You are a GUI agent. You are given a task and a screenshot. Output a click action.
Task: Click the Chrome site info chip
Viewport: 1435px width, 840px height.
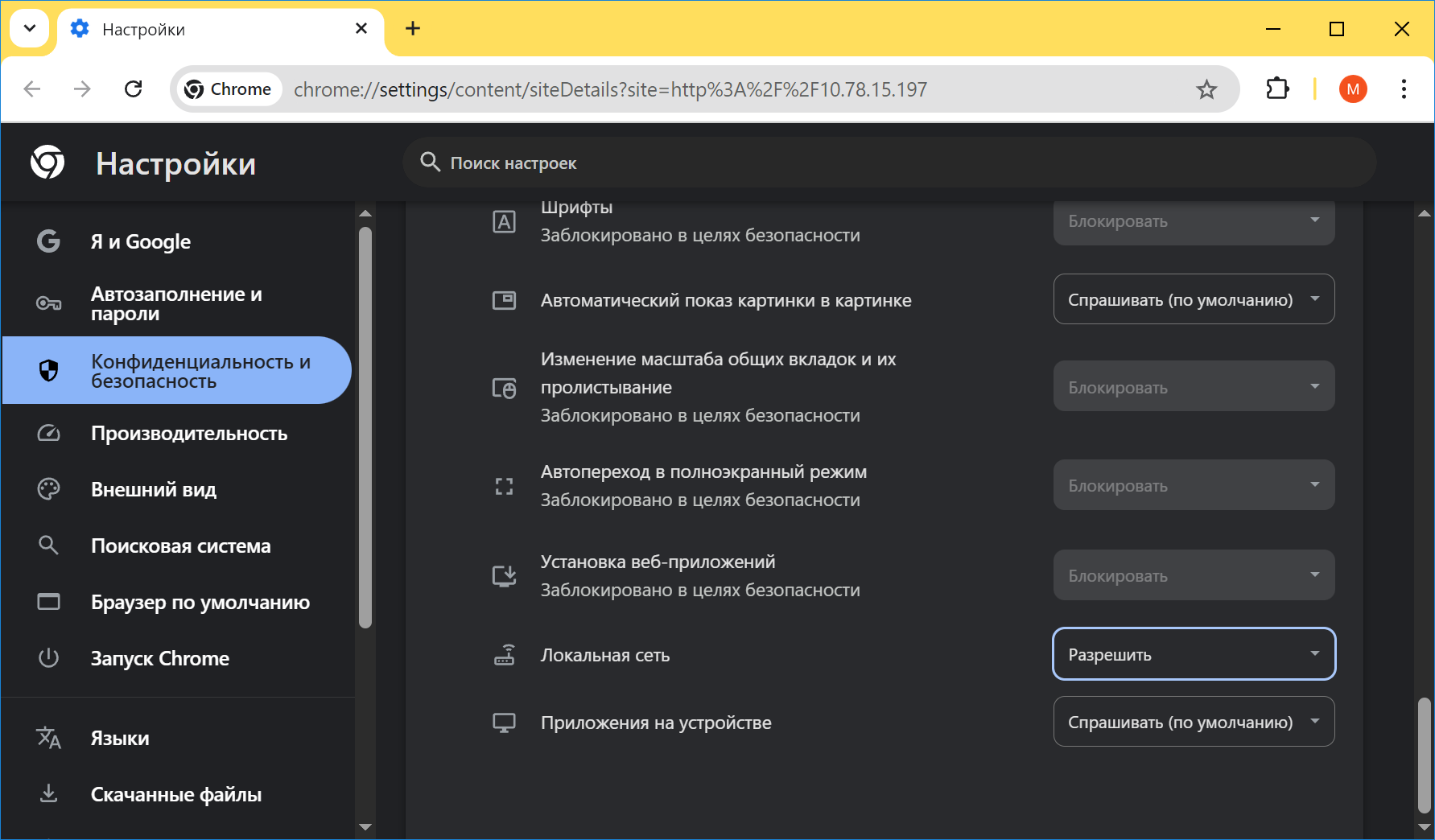(x=229, y=89)
